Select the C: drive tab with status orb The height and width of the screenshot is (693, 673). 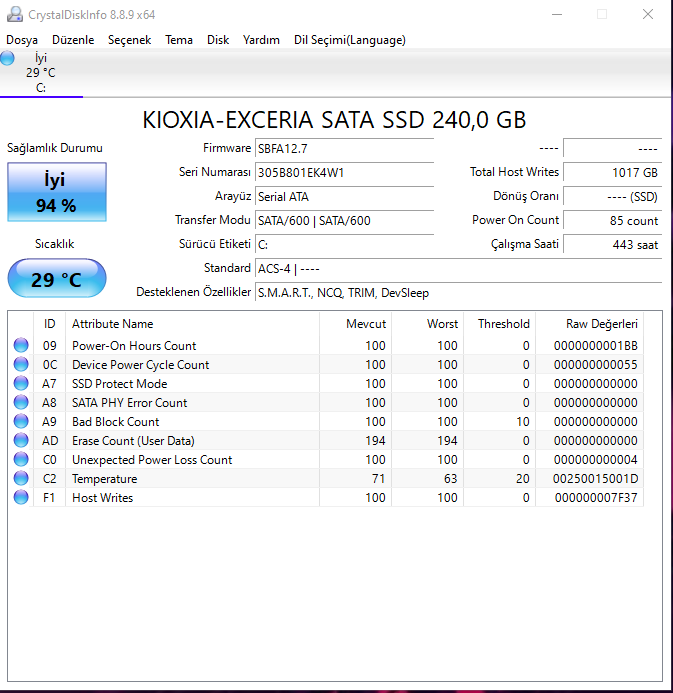tap(41, 73)
